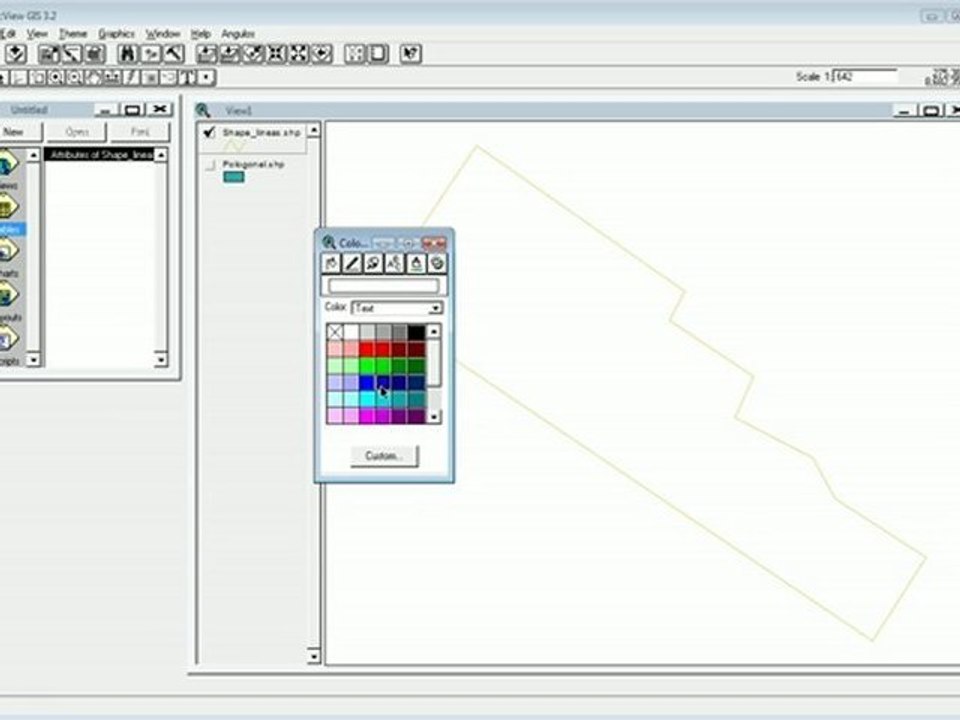Select 'Attributes of Shape_lineas' table entry
This screenshot has height=720, width=960.
[x=99, y=154]
